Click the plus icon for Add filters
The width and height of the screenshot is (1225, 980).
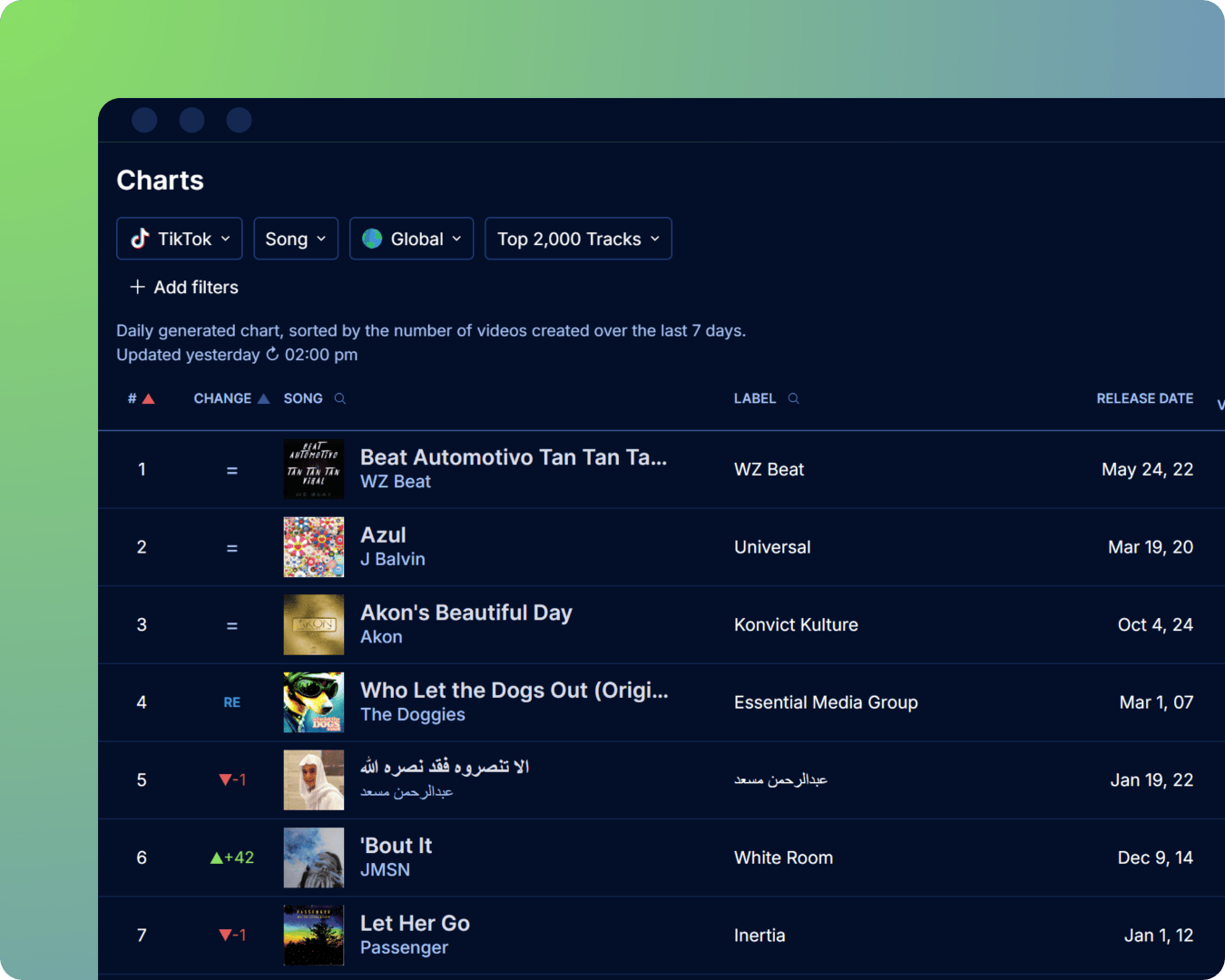(138, 287)
